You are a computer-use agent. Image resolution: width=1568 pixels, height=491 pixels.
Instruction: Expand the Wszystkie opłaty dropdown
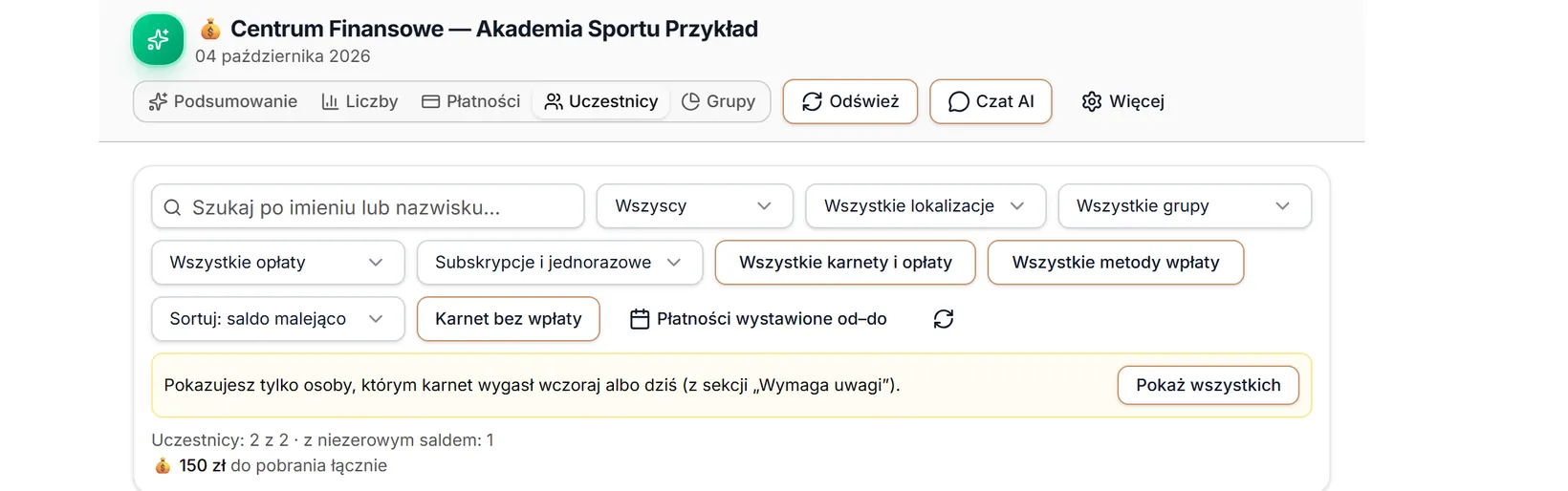[278, 263]
